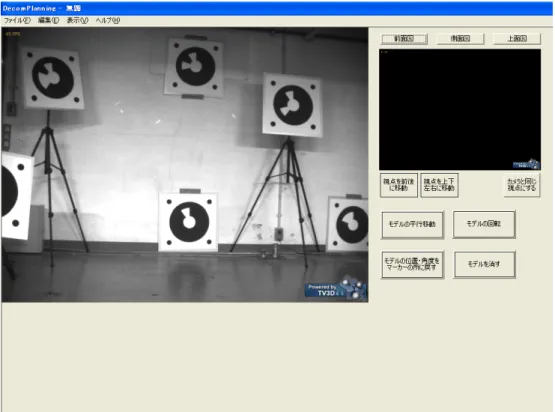Open the 表示 menu
The image size is (555, 412).
pos(77,21)
